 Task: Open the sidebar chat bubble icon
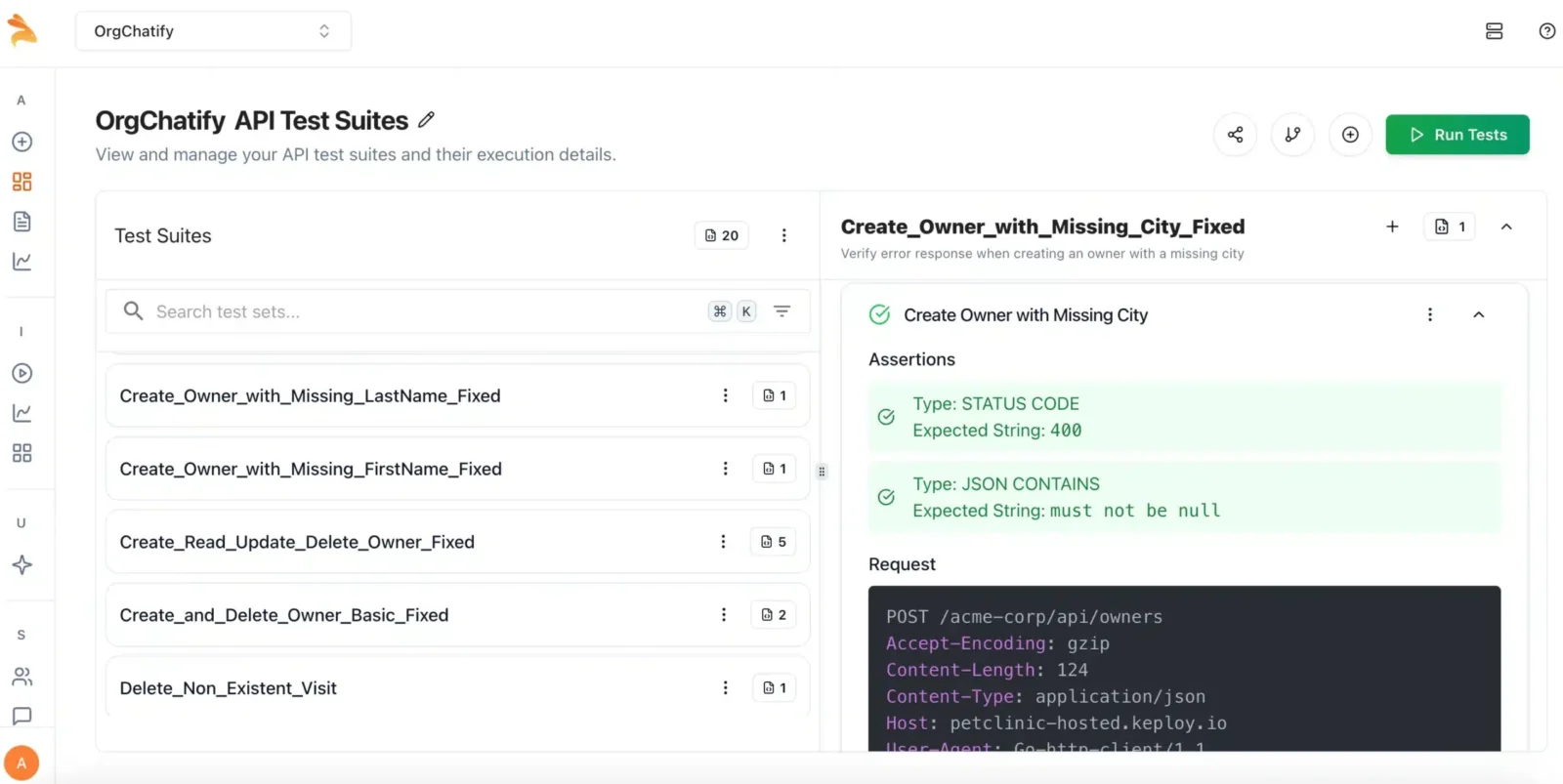point(21,716)
